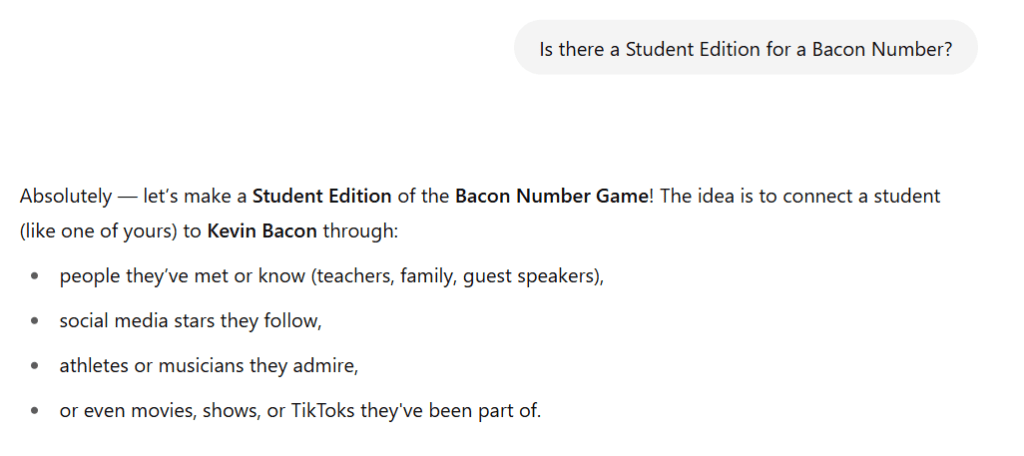Click the bullet dot before 'people they've met'
This screenshot has width=1024, height=456.
click(37, 277)
